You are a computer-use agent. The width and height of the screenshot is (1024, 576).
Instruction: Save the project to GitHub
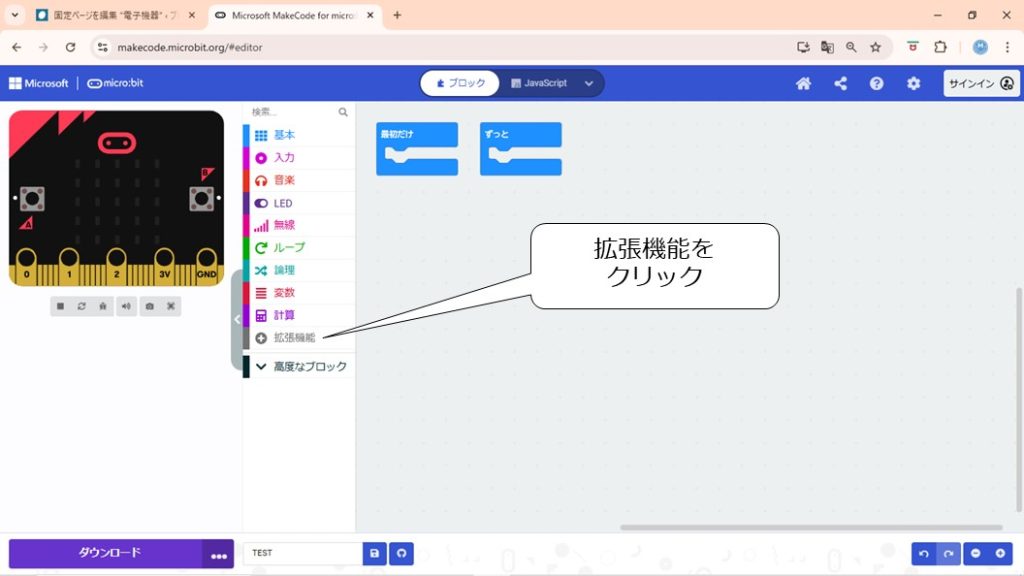point(401,553)
